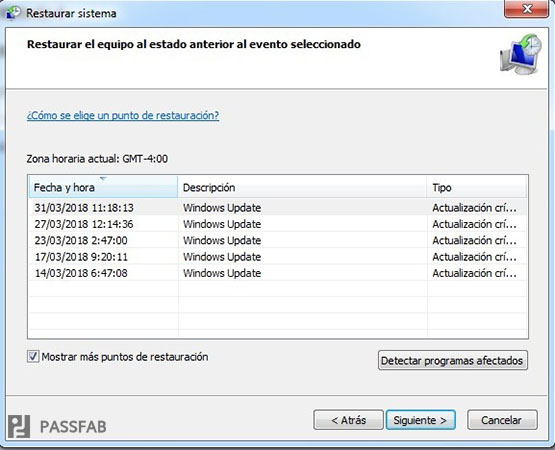Uncheck Mostrar más puntos de restauración

pyautogui.click(x=33, y=357)
